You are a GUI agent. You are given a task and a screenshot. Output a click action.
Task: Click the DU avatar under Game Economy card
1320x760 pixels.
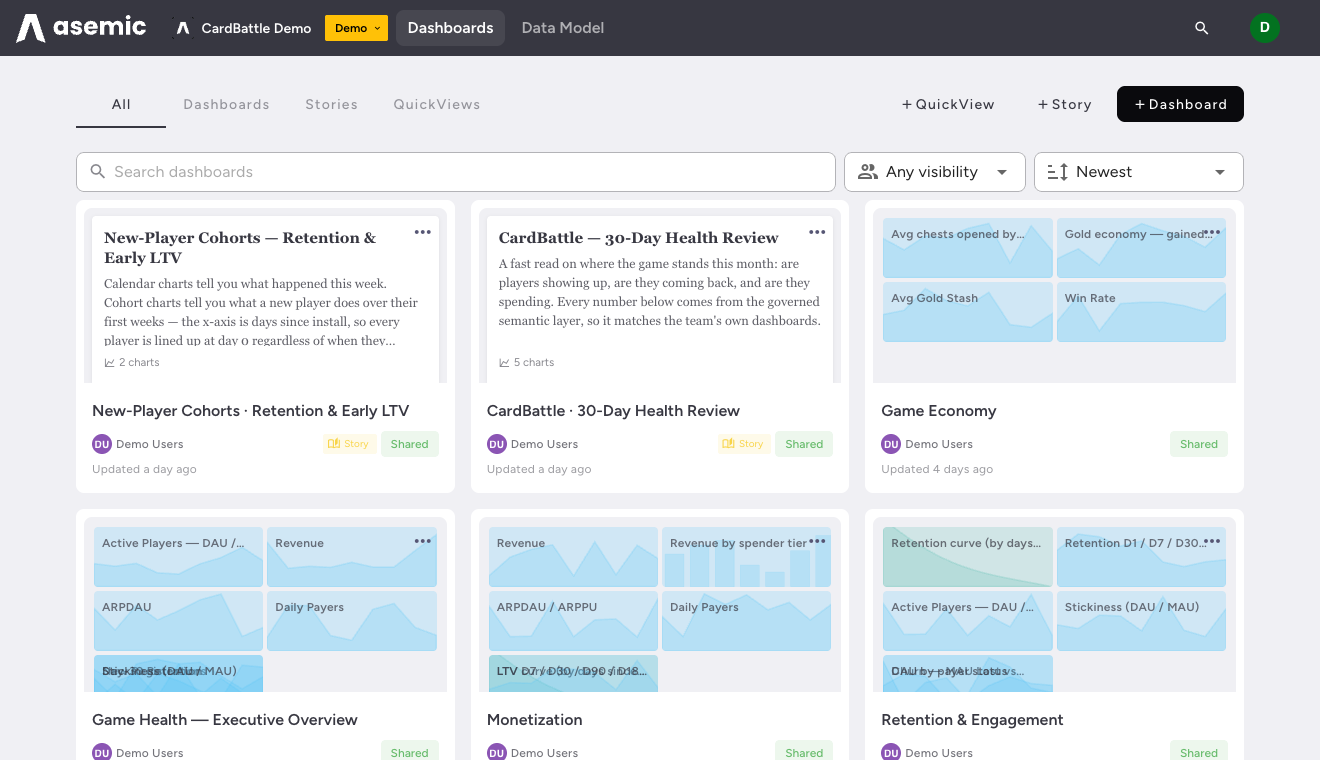pyautogui.click(x=890, y=444)
